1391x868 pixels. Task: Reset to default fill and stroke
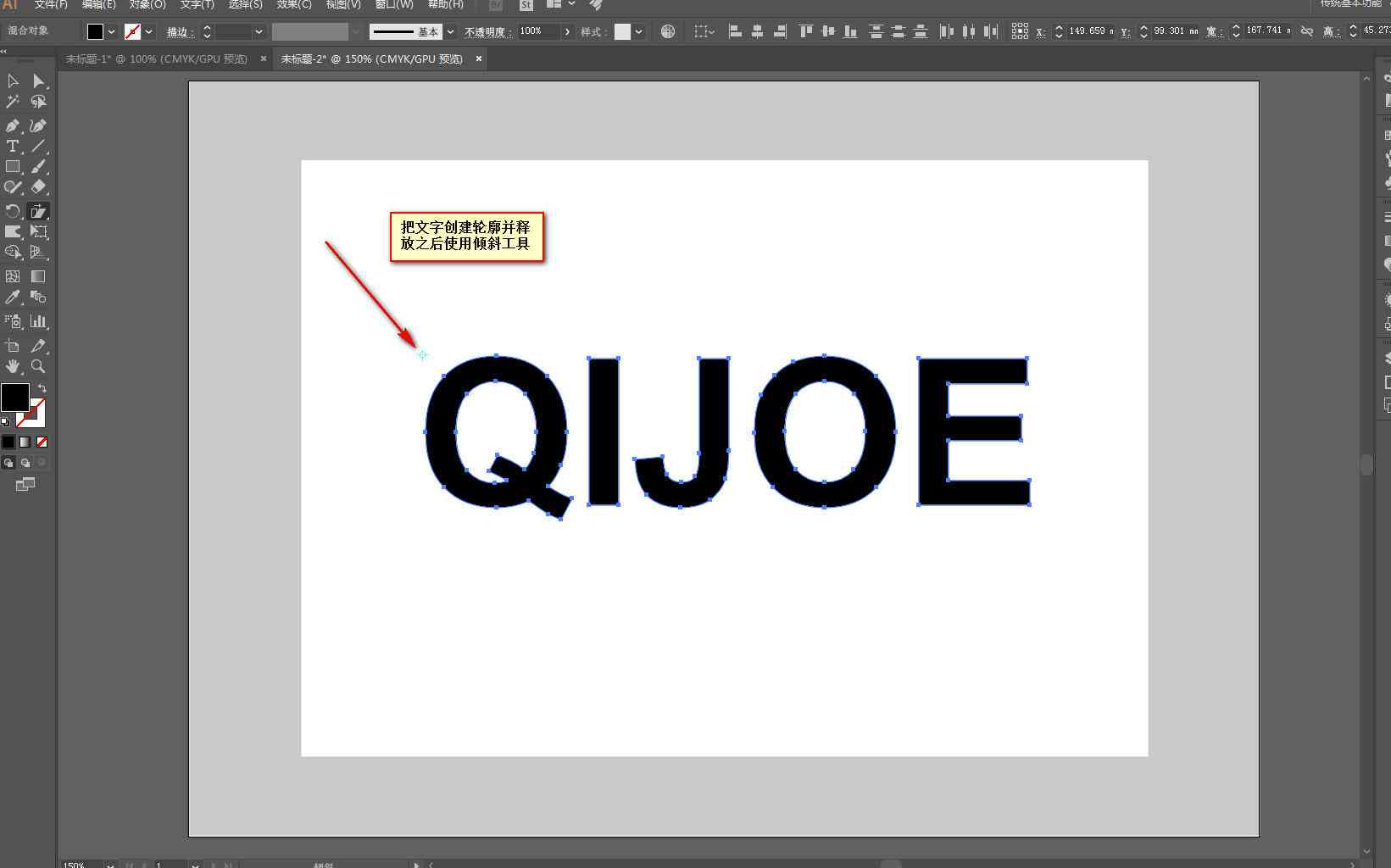coord(5,421)
